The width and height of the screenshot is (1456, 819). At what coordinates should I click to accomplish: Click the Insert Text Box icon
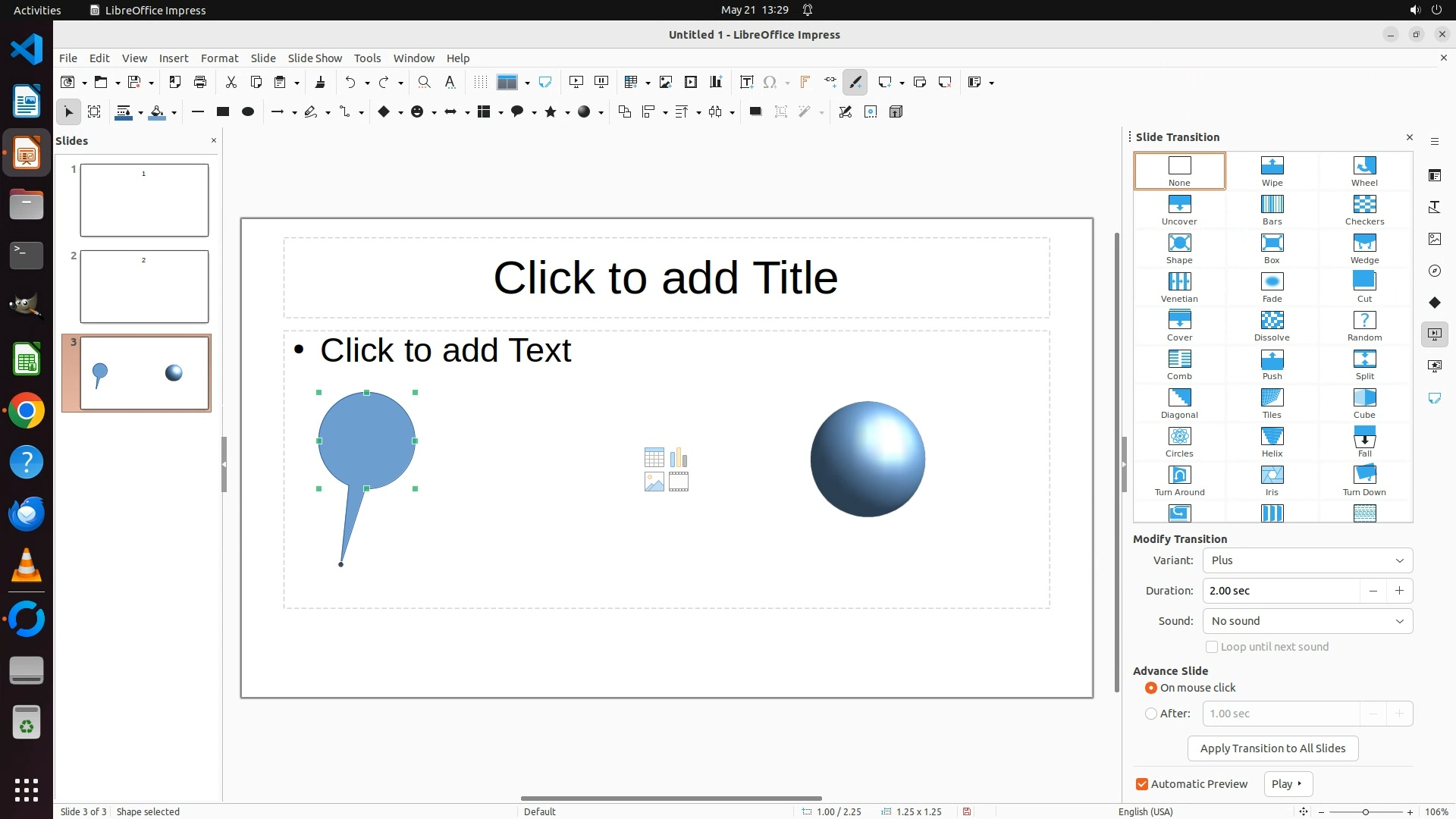(x=746, y=83)
